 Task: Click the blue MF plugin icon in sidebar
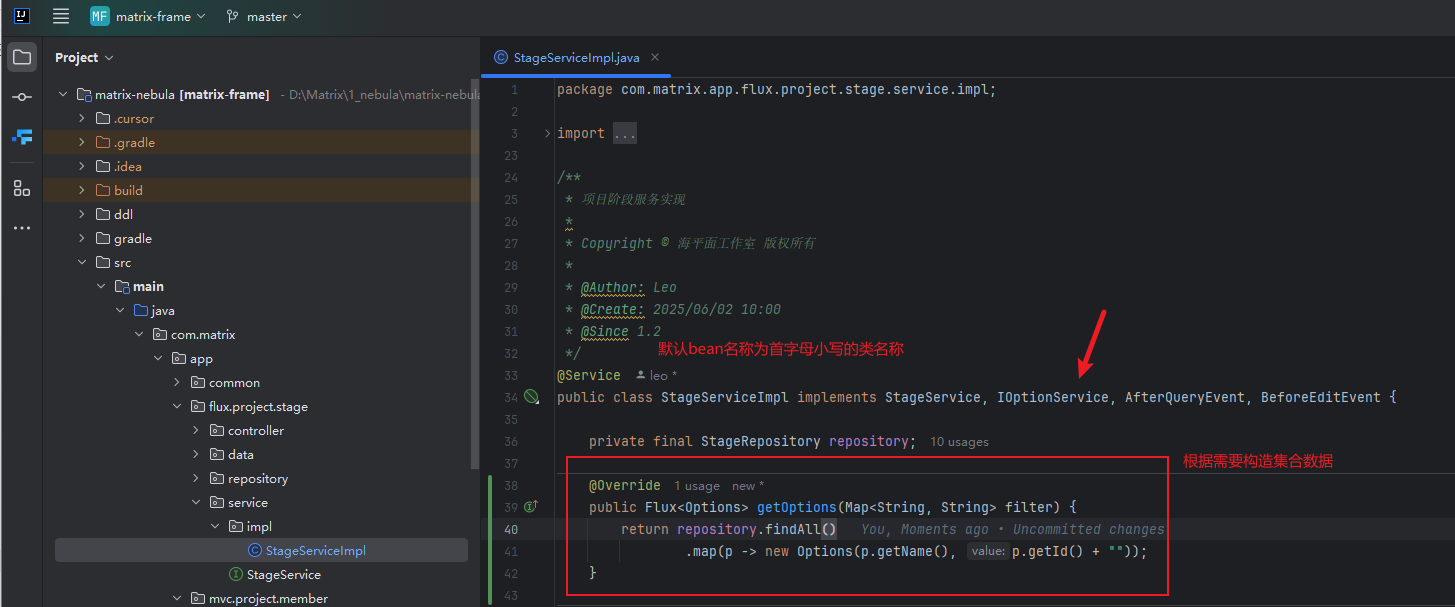tap(21, 137)
